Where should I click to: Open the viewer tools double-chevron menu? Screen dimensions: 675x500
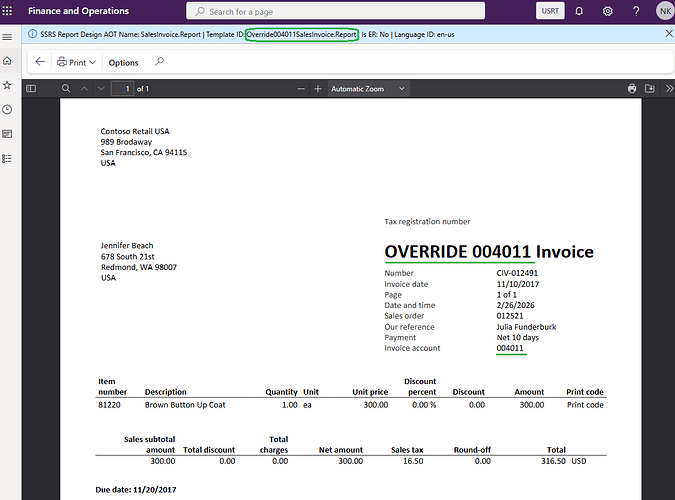pos(669,89)
